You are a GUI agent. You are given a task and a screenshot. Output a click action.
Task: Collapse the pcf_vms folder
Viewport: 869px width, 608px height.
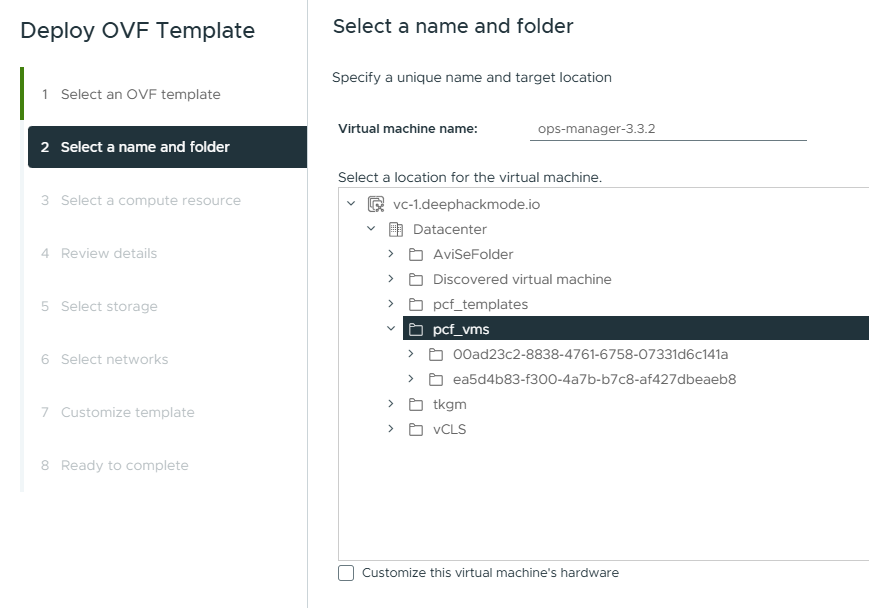tap(391, 328)
